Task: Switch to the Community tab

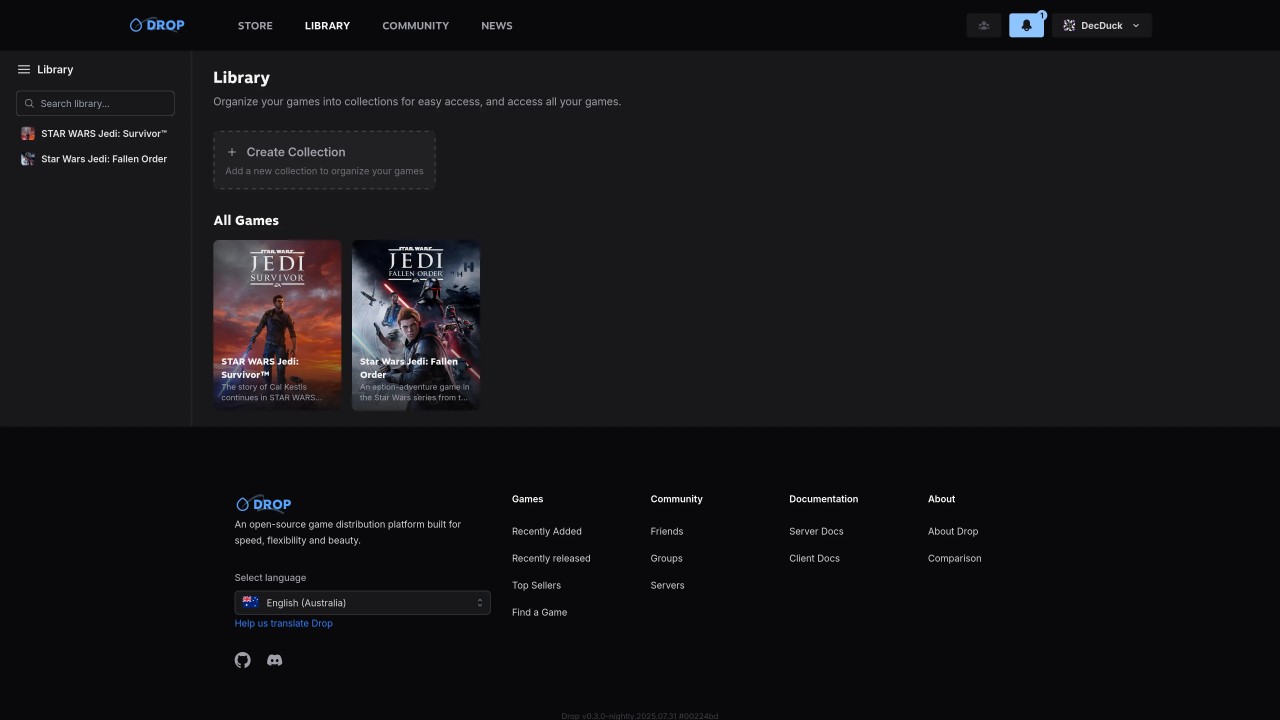Action: (x=415, y=26)
